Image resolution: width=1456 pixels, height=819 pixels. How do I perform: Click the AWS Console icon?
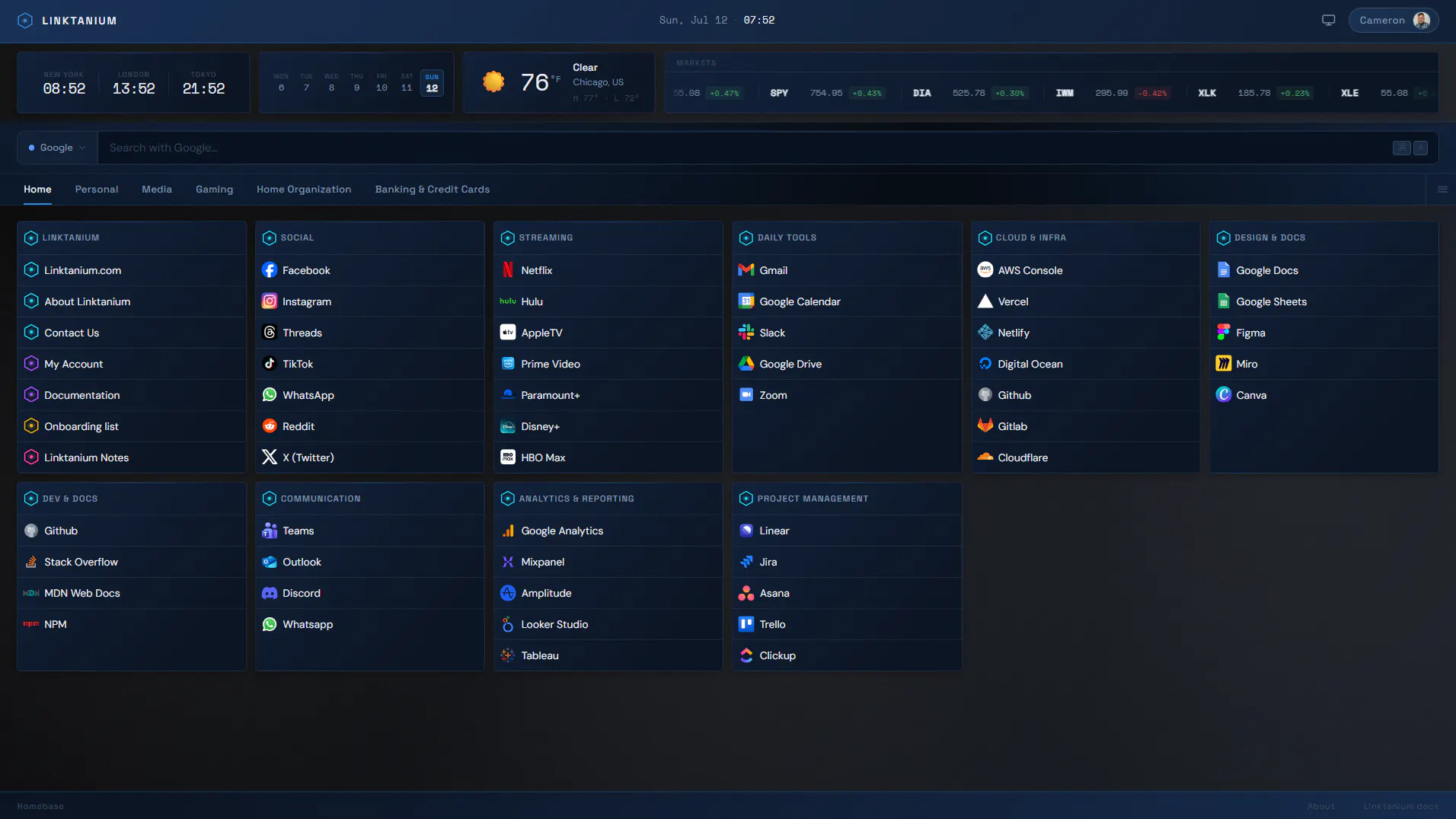pyautogui.click(x=985, y=270)
